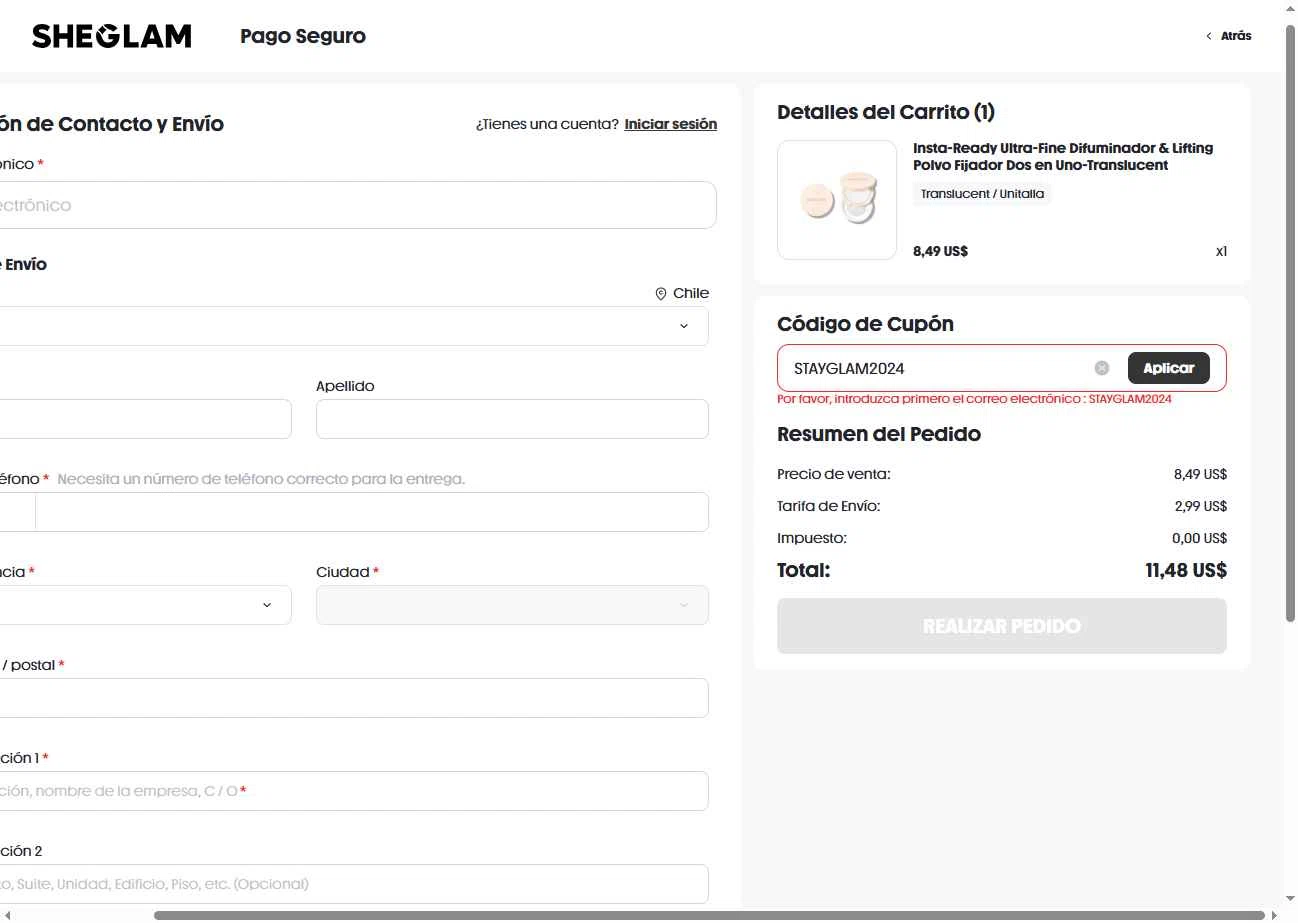Screen dimensions: 1298x923
Task: Click the Precio de venta value in the summary
Action: (x=1201, y=474)
